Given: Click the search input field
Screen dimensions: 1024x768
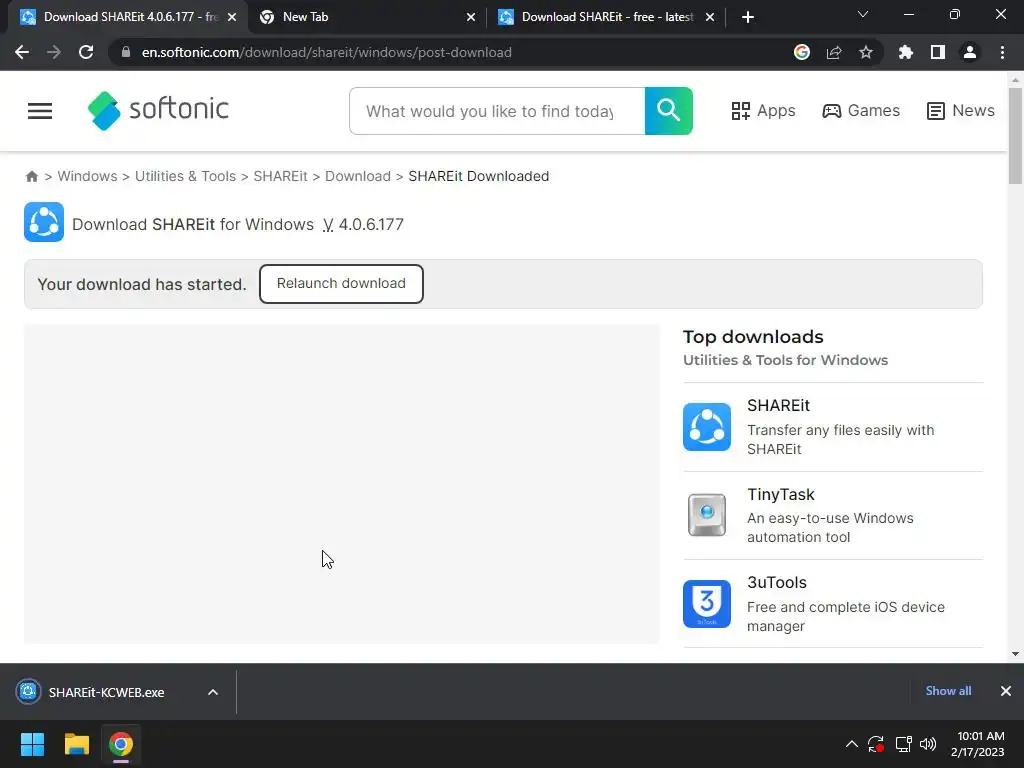Looking at the screenshot, I should click(497, 111).
